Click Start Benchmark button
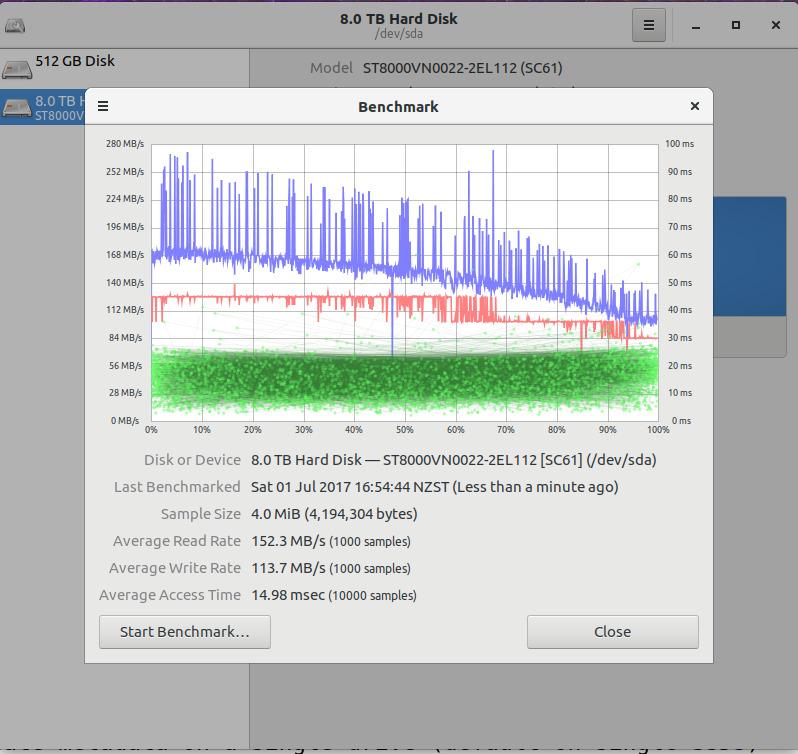 pyautogui.click(x=185, y=632)
